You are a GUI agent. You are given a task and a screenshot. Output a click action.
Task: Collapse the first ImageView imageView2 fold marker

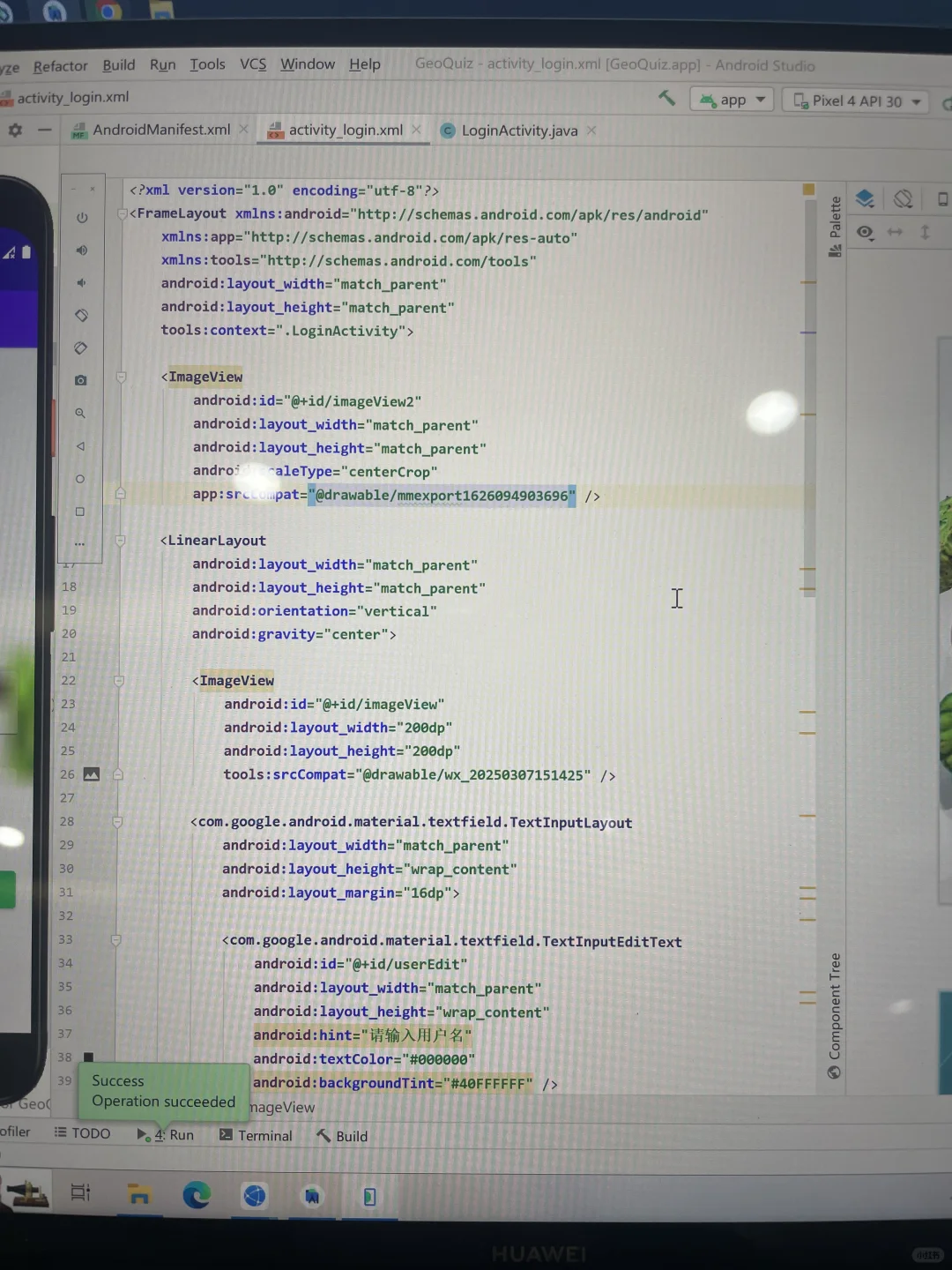tap(122, 377)
